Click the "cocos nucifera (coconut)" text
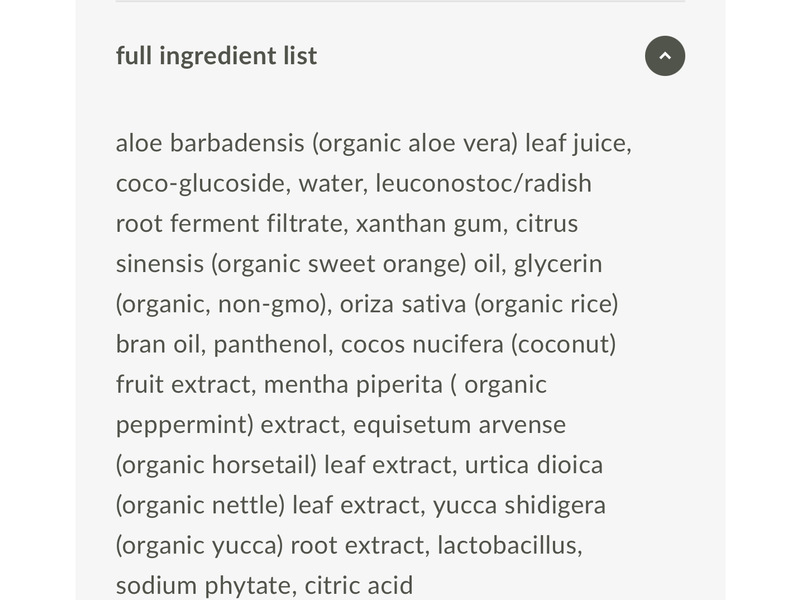 tap(478, 344)
